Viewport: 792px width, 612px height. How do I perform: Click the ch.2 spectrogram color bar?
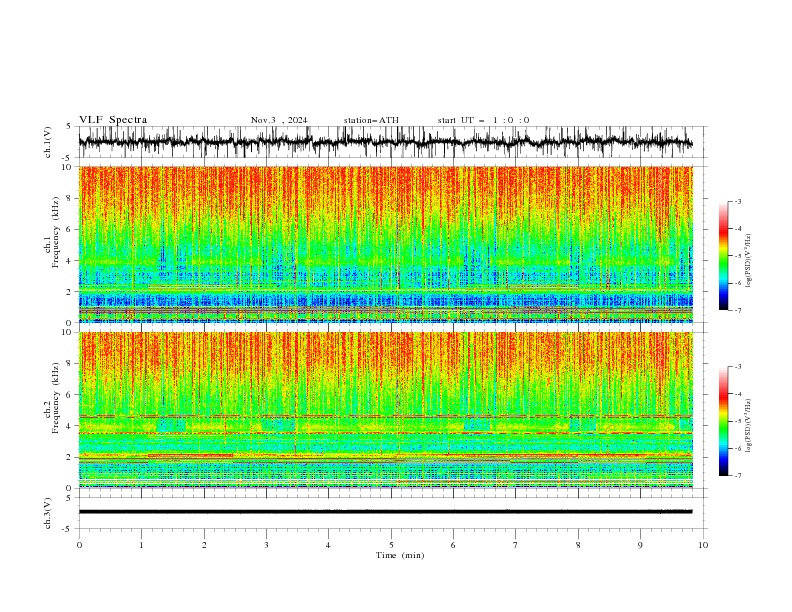tap(723, 421)
